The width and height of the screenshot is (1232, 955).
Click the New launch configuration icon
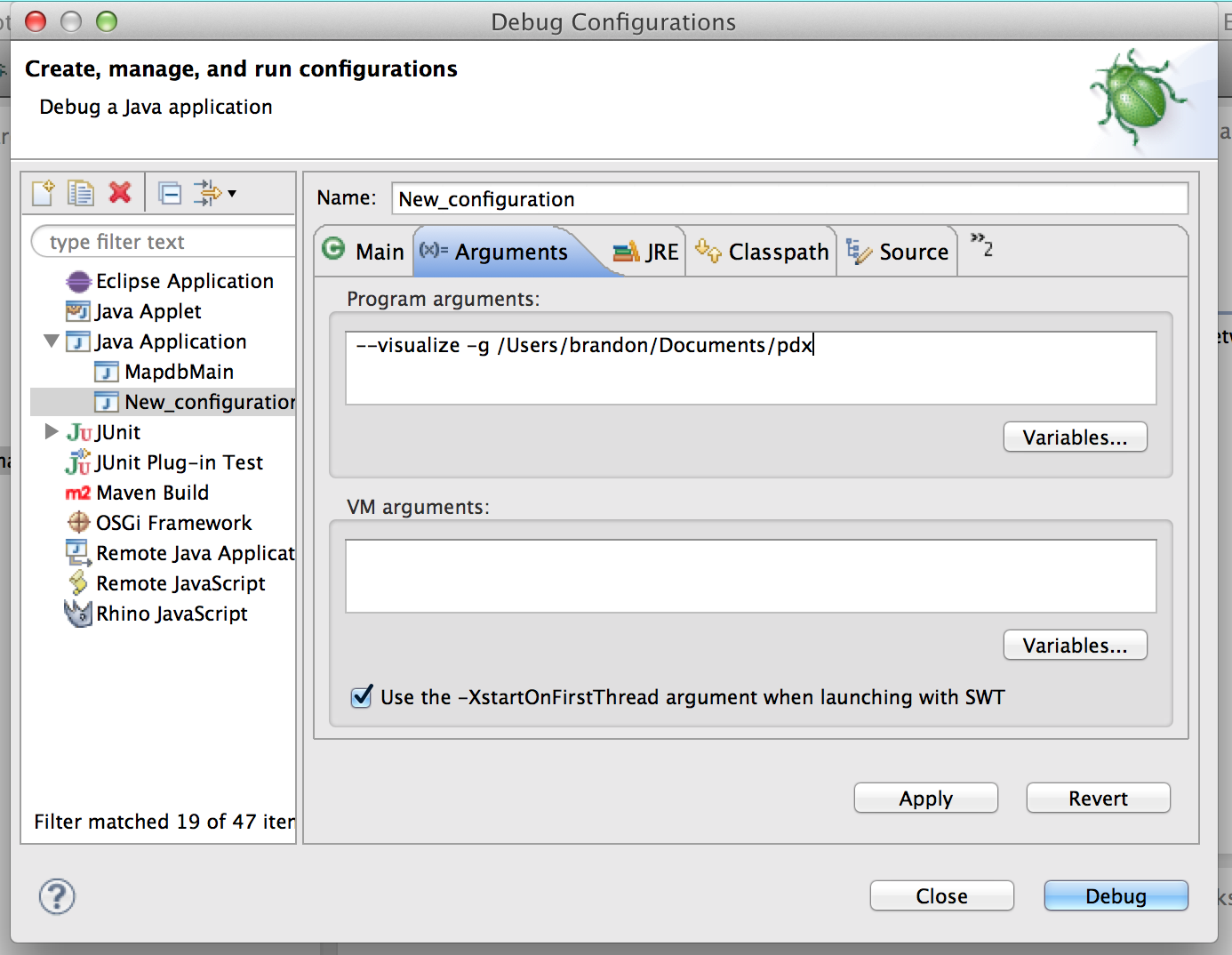pos(43,193)
